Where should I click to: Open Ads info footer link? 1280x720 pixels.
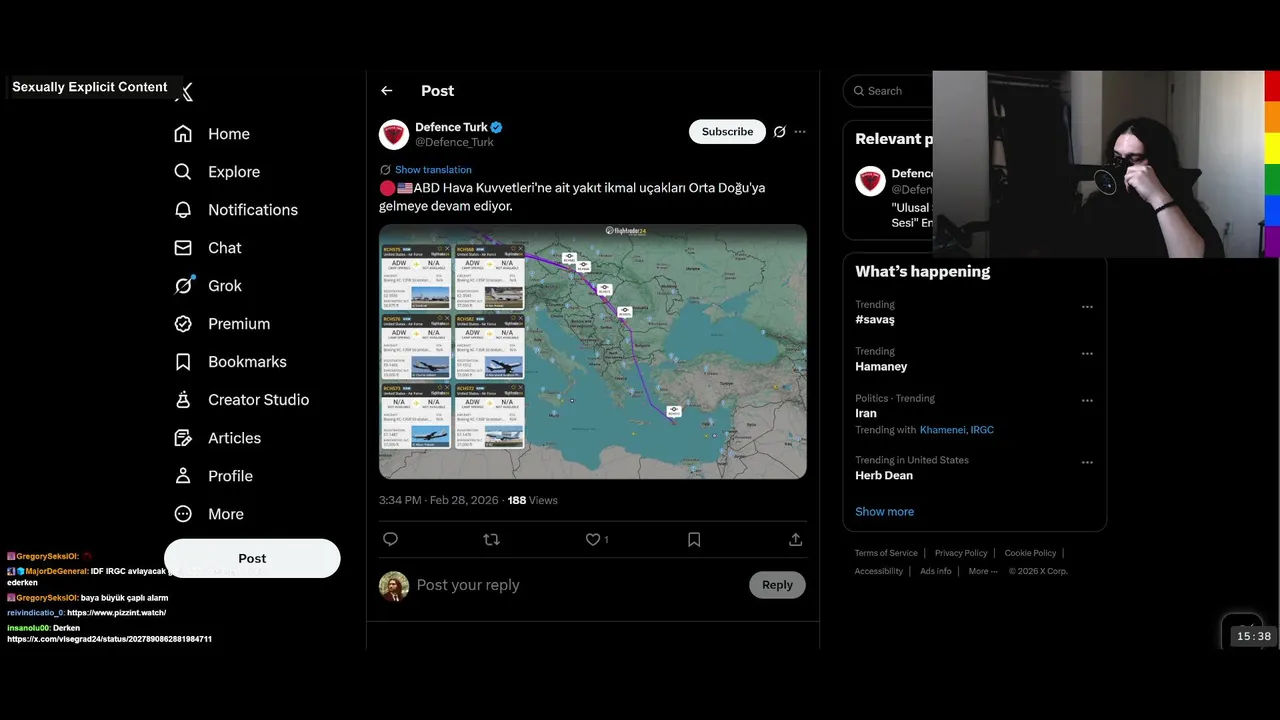click(x=936, y=571)
